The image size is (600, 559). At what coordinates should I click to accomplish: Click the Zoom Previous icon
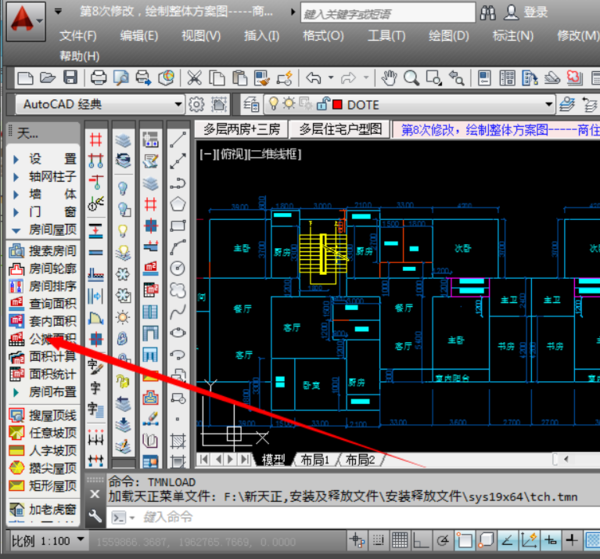coord(456,78)
